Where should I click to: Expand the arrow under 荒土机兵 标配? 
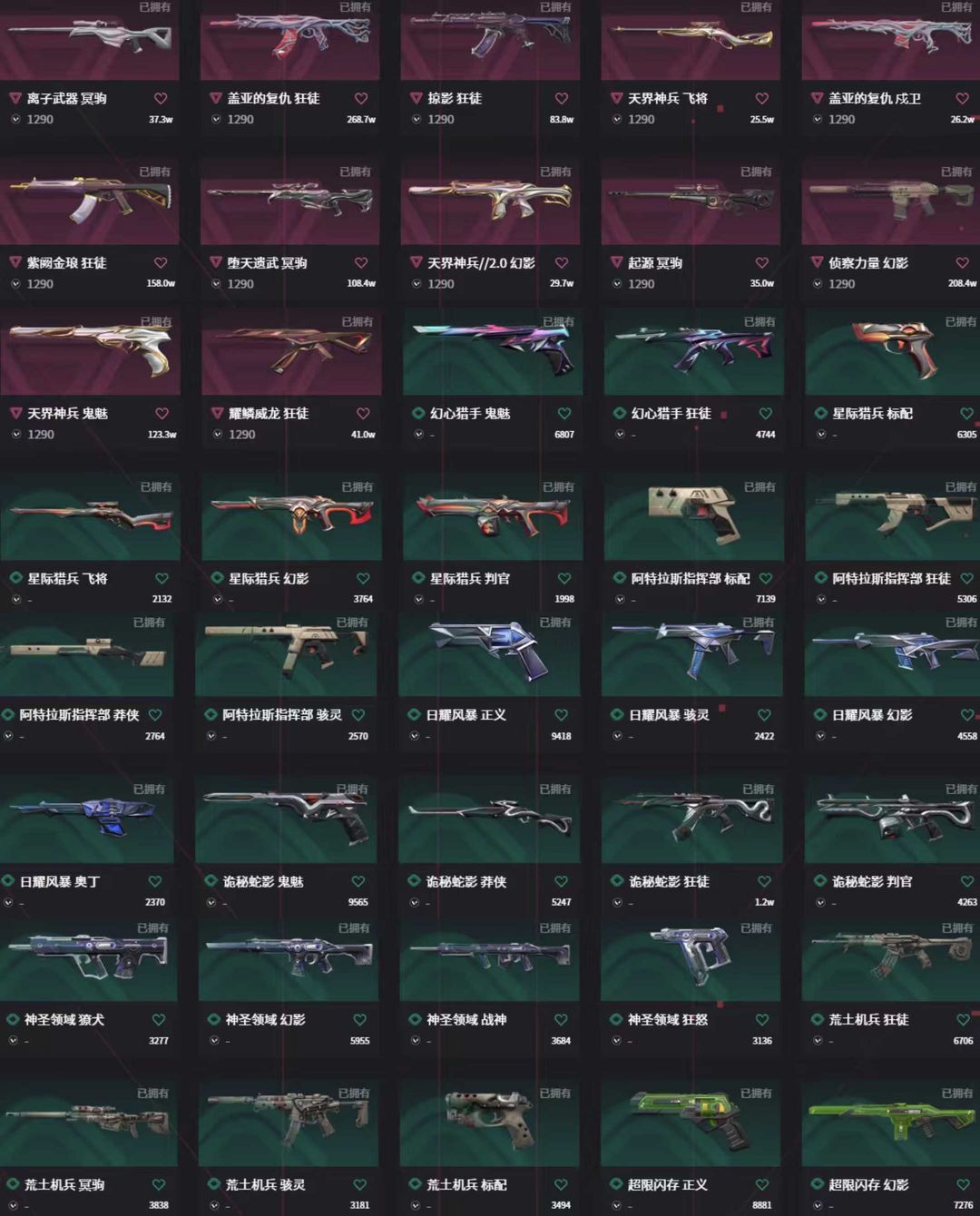click(x=415, y=1205)
